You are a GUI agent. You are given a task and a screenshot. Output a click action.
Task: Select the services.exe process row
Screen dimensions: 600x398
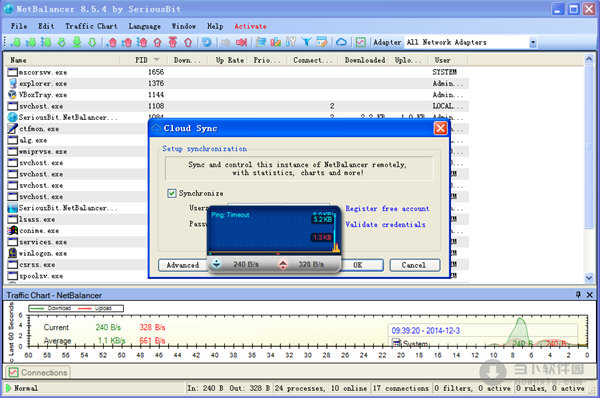click(x=77, y=242)
